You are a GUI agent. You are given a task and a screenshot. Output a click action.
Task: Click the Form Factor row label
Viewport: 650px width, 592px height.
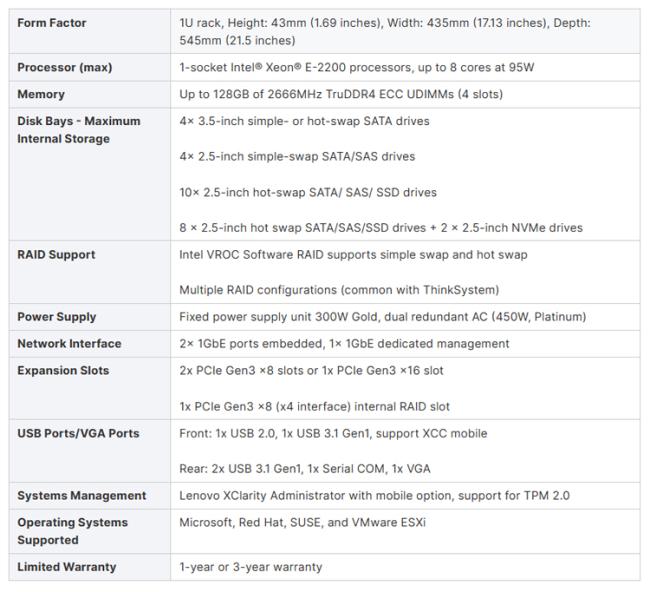coord(52,22)
